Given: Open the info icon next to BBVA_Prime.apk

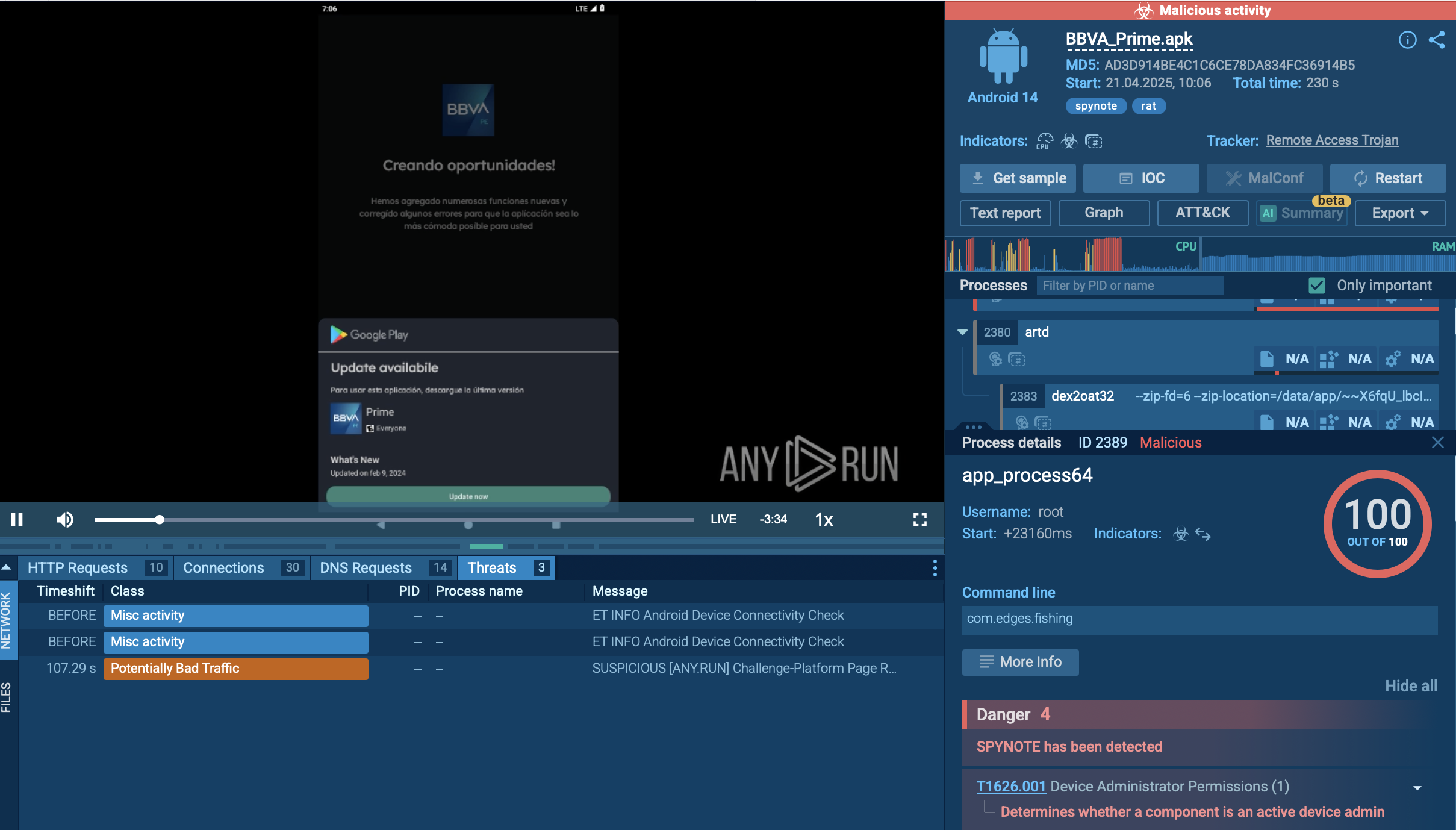Looking at the screenshot, I should coord(1407,40).
